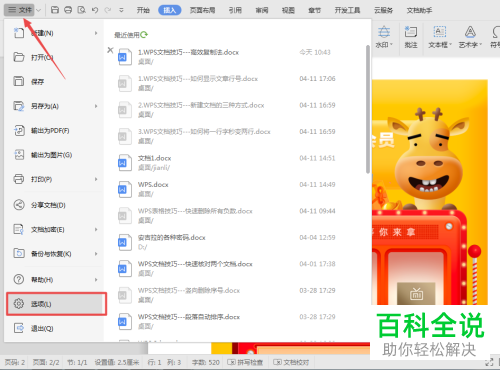Click the redo arrow icon

pos(108,10)
